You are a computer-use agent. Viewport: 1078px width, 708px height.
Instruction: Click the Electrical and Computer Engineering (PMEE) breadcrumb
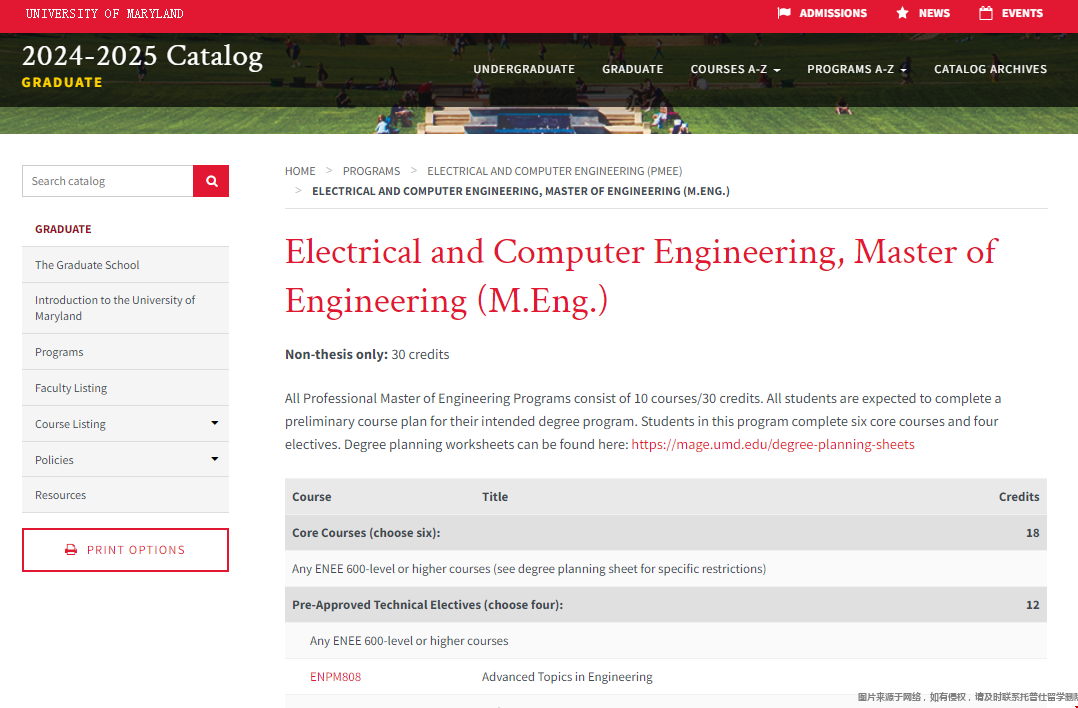click(x=555, y=170)
